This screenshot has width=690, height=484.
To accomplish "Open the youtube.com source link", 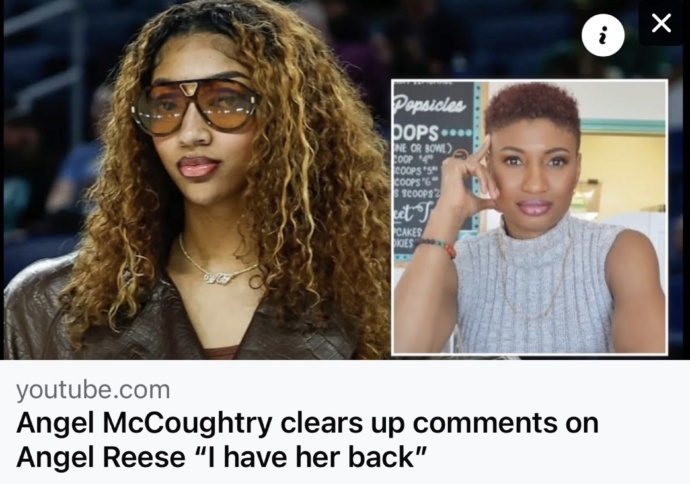I will pos(93,390).
